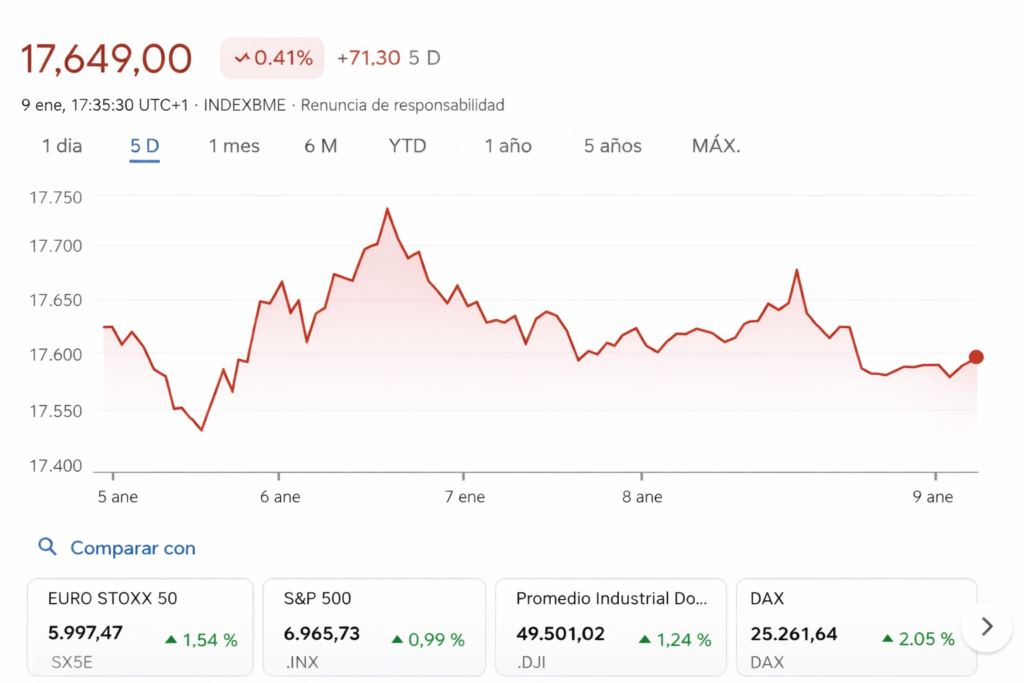
Task: Select the 1 mes time range
Action: [x=234, y=145]
